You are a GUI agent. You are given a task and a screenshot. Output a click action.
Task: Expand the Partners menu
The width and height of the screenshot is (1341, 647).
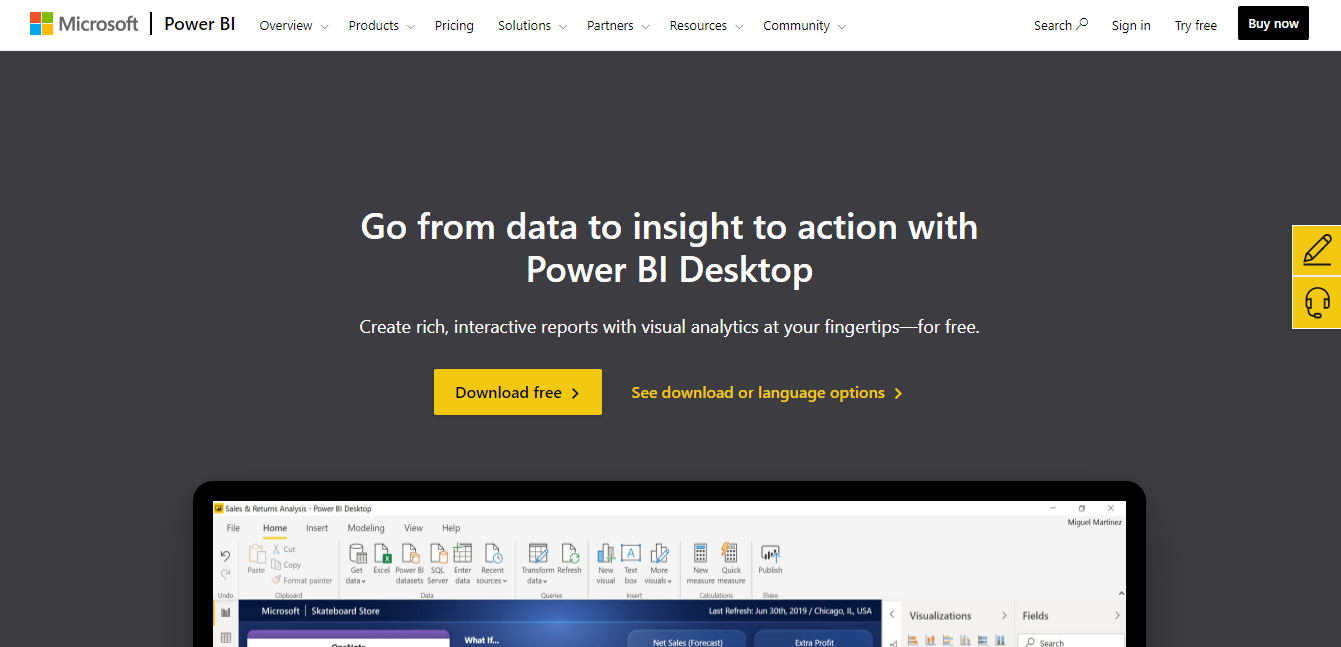(x=618, y=26)
